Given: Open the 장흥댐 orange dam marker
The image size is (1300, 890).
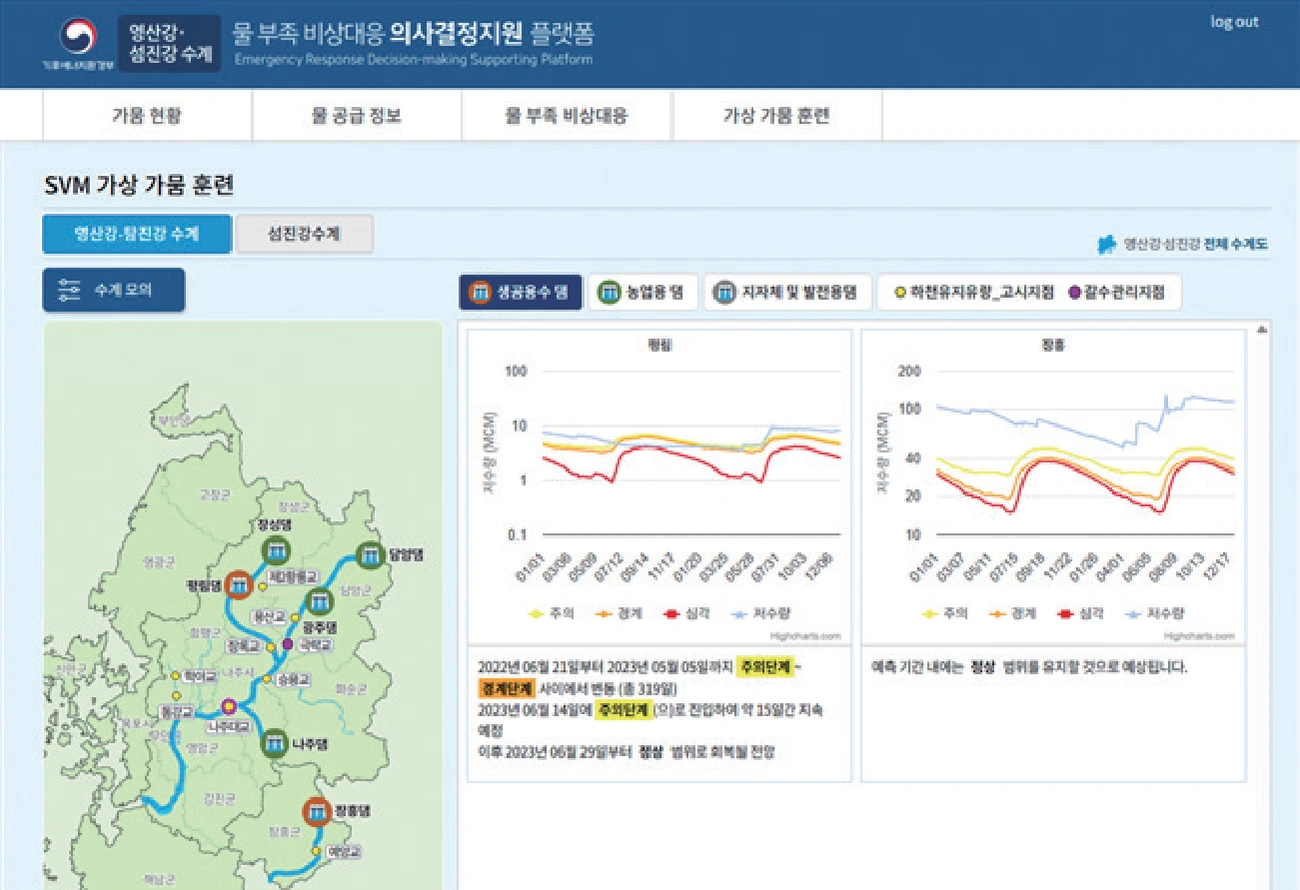Looking at the screenshot, I should coord(317,810).
